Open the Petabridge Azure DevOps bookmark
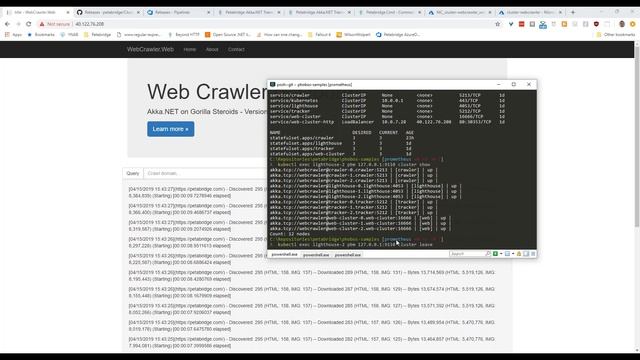This screenshot has height=360, width=640. [398, 35]
